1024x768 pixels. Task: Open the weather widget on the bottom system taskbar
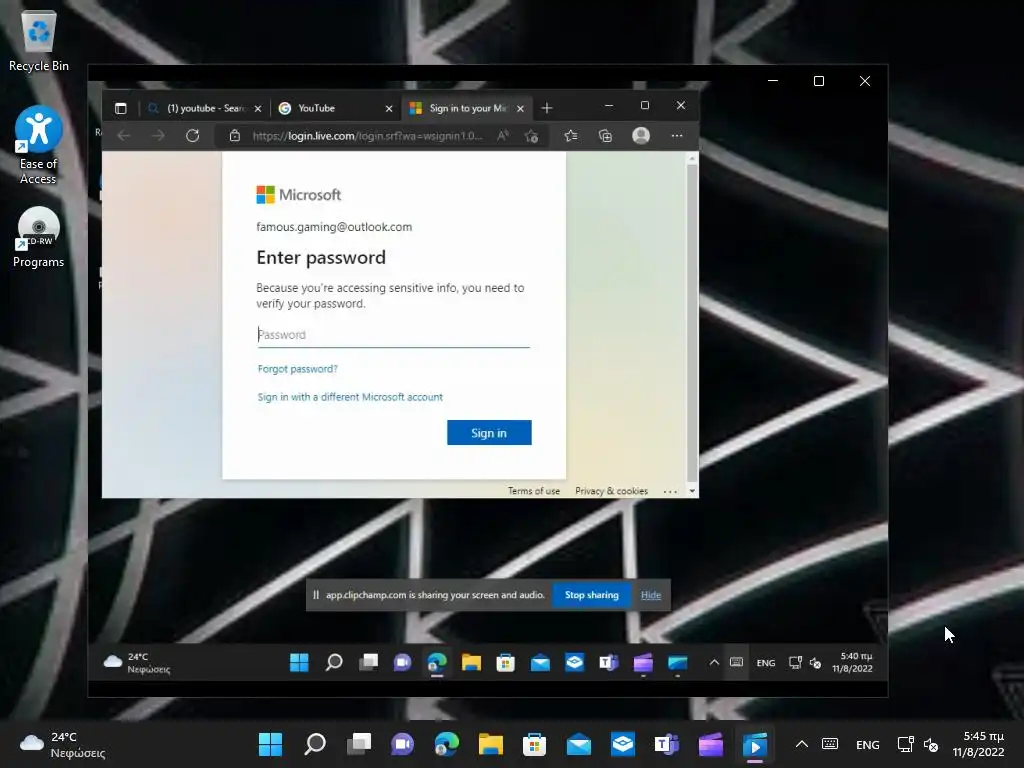pyautogui.click(x=63, y=744)
